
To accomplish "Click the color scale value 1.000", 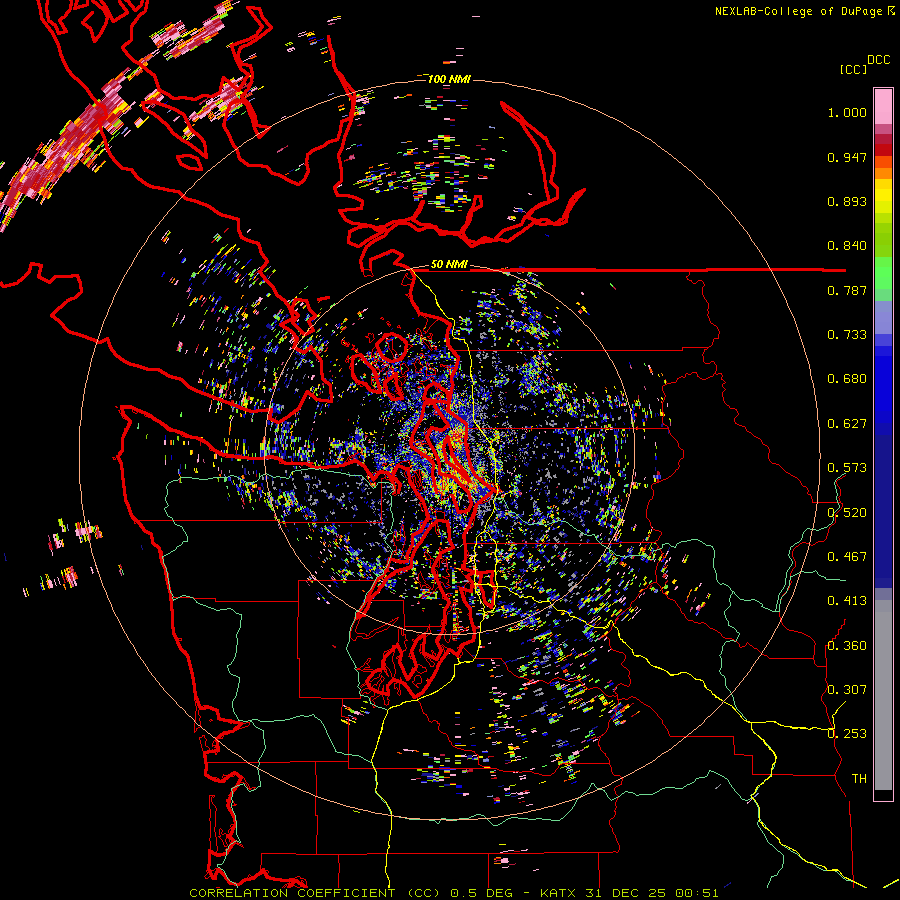I will [x=847, y=112].
